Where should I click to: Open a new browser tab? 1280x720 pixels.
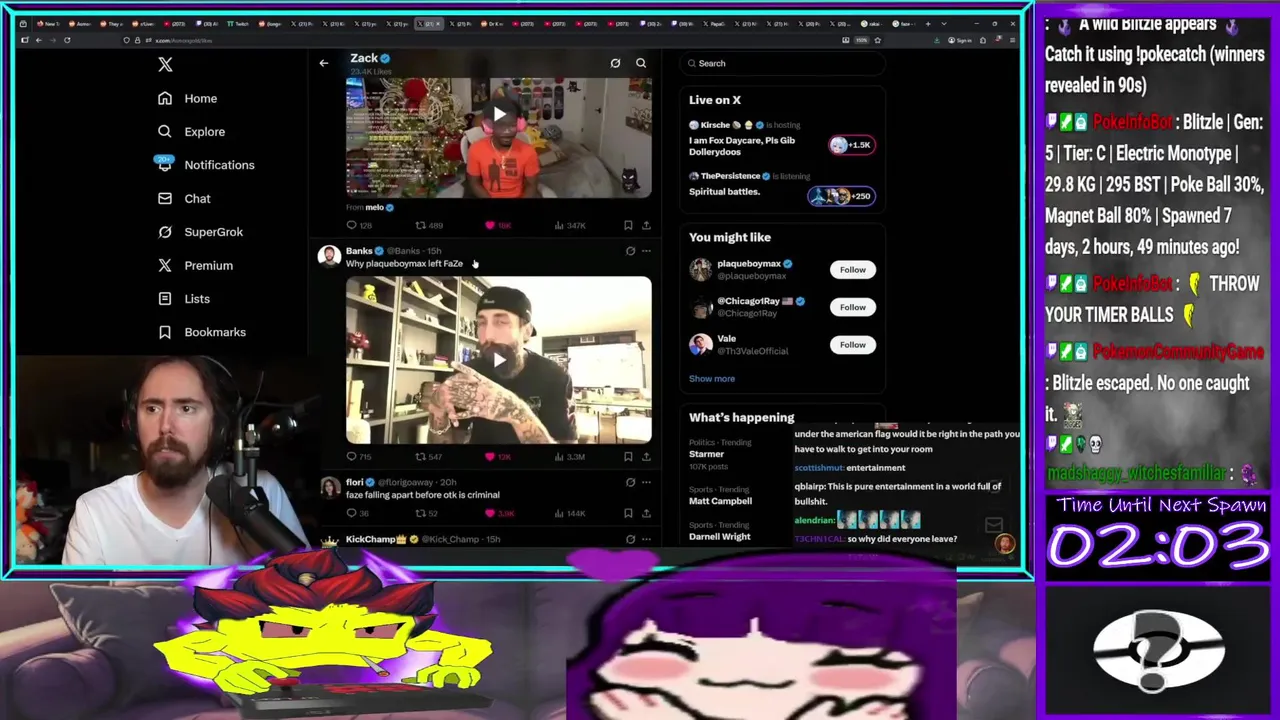(x=927, y=23)
